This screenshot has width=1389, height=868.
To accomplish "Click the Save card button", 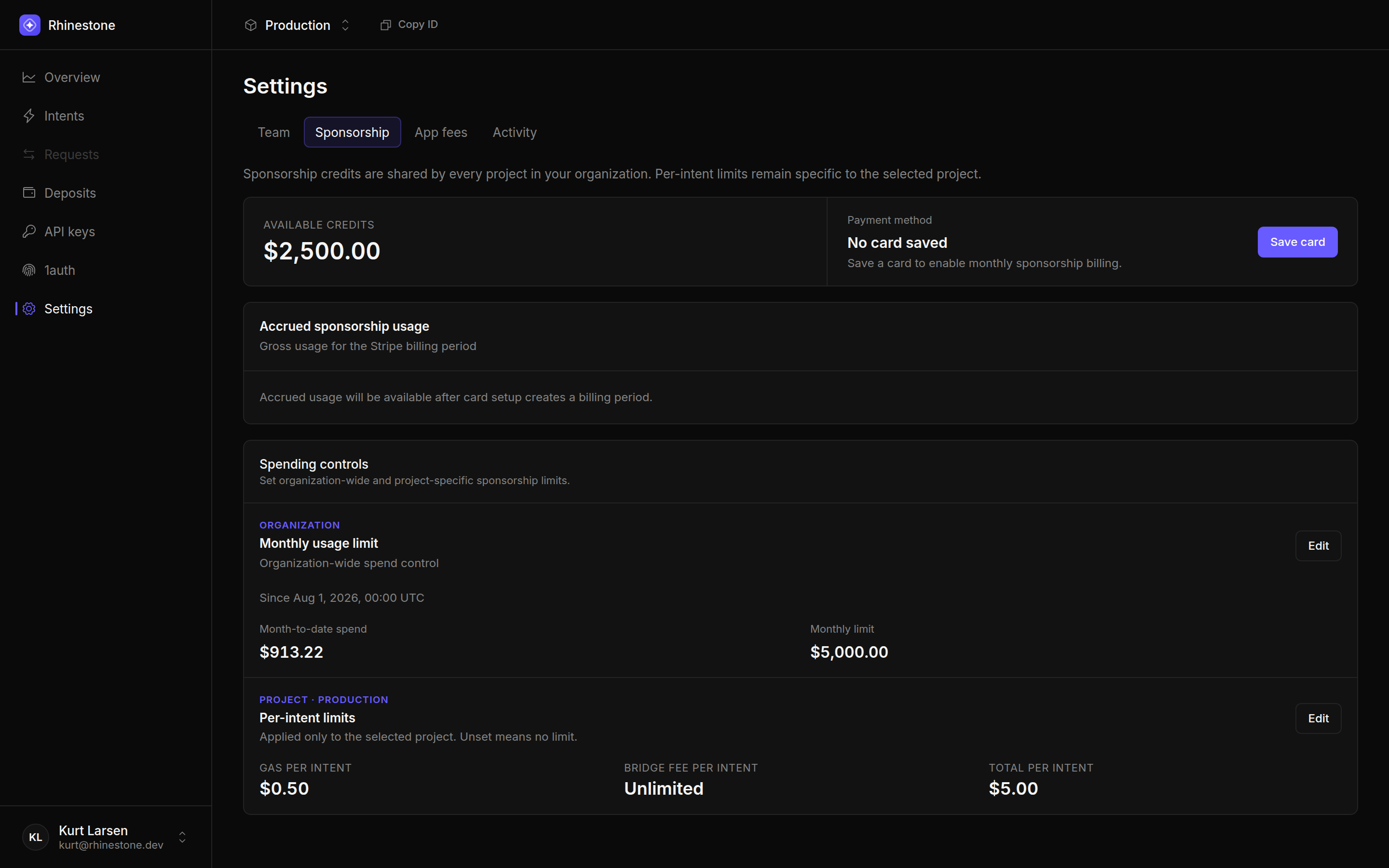I will click(x=1297, y=242).
